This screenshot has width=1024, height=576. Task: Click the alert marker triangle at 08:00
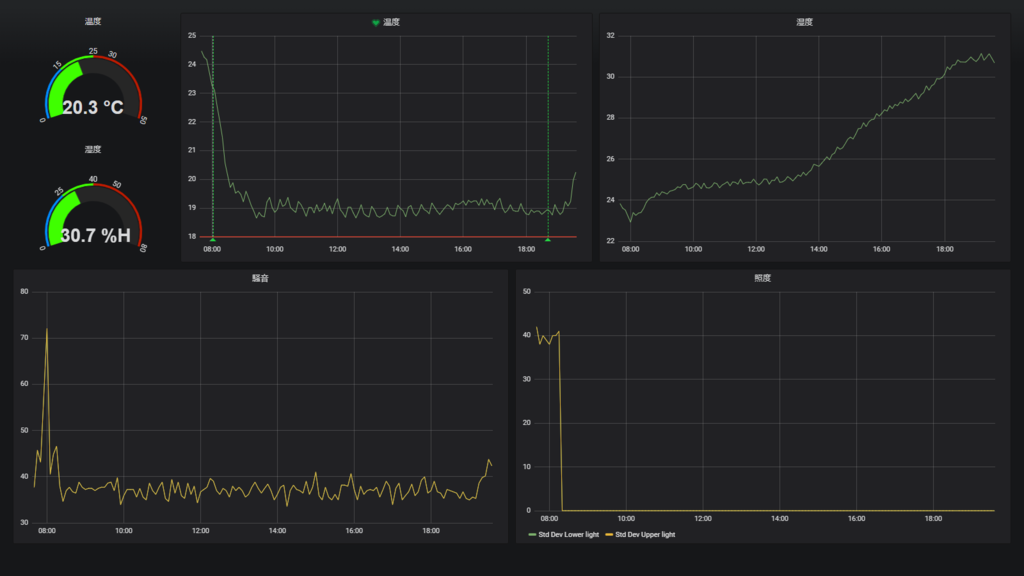(213, 240)
